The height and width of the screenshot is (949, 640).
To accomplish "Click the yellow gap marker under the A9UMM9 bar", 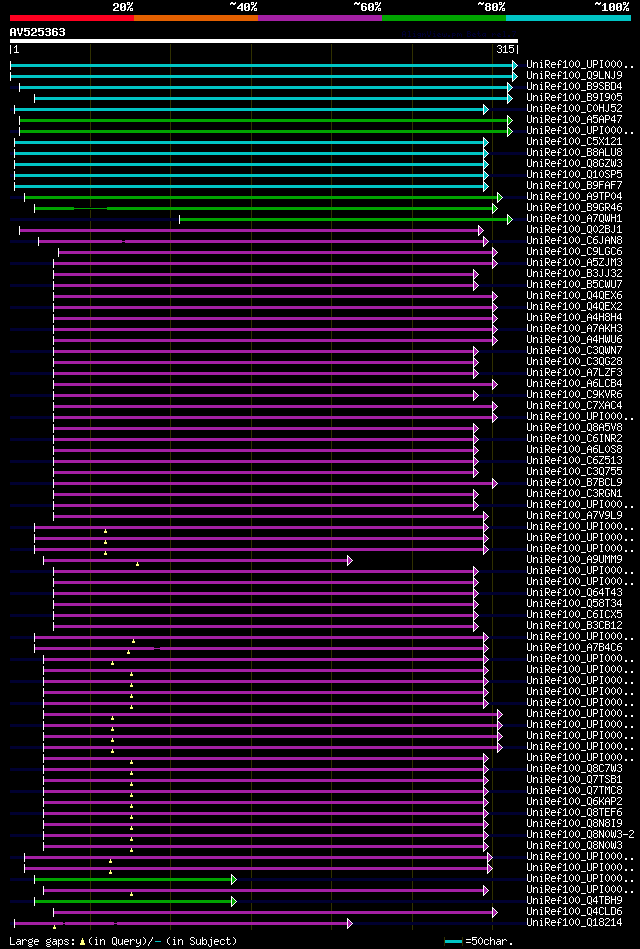I will (x=137, y=564).
